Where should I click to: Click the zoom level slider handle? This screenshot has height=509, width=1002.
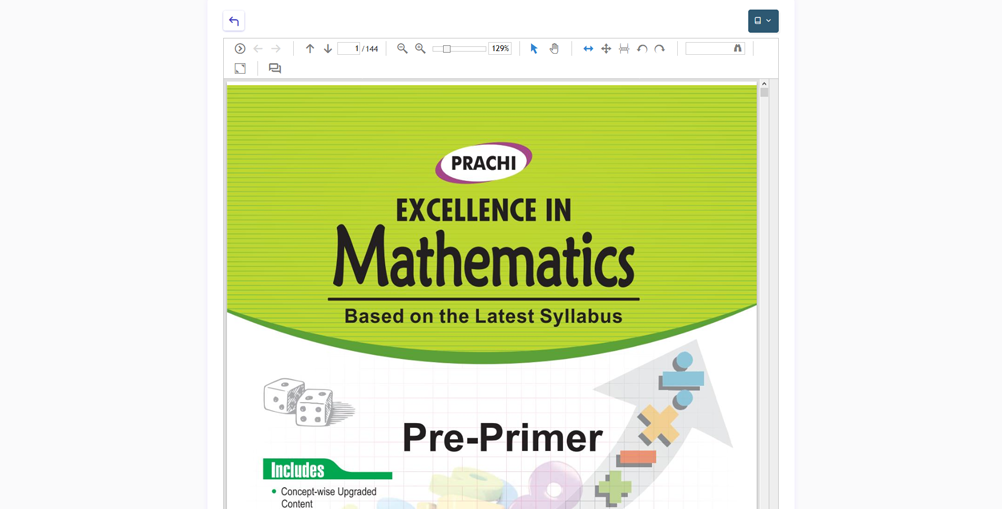pyautogui.click(x=447, y=49)
